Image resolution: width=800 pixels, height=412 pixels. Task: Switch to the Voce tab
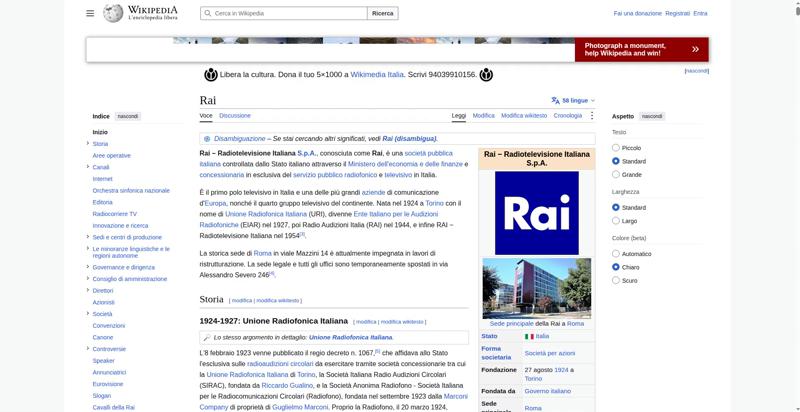click(206, 116)
